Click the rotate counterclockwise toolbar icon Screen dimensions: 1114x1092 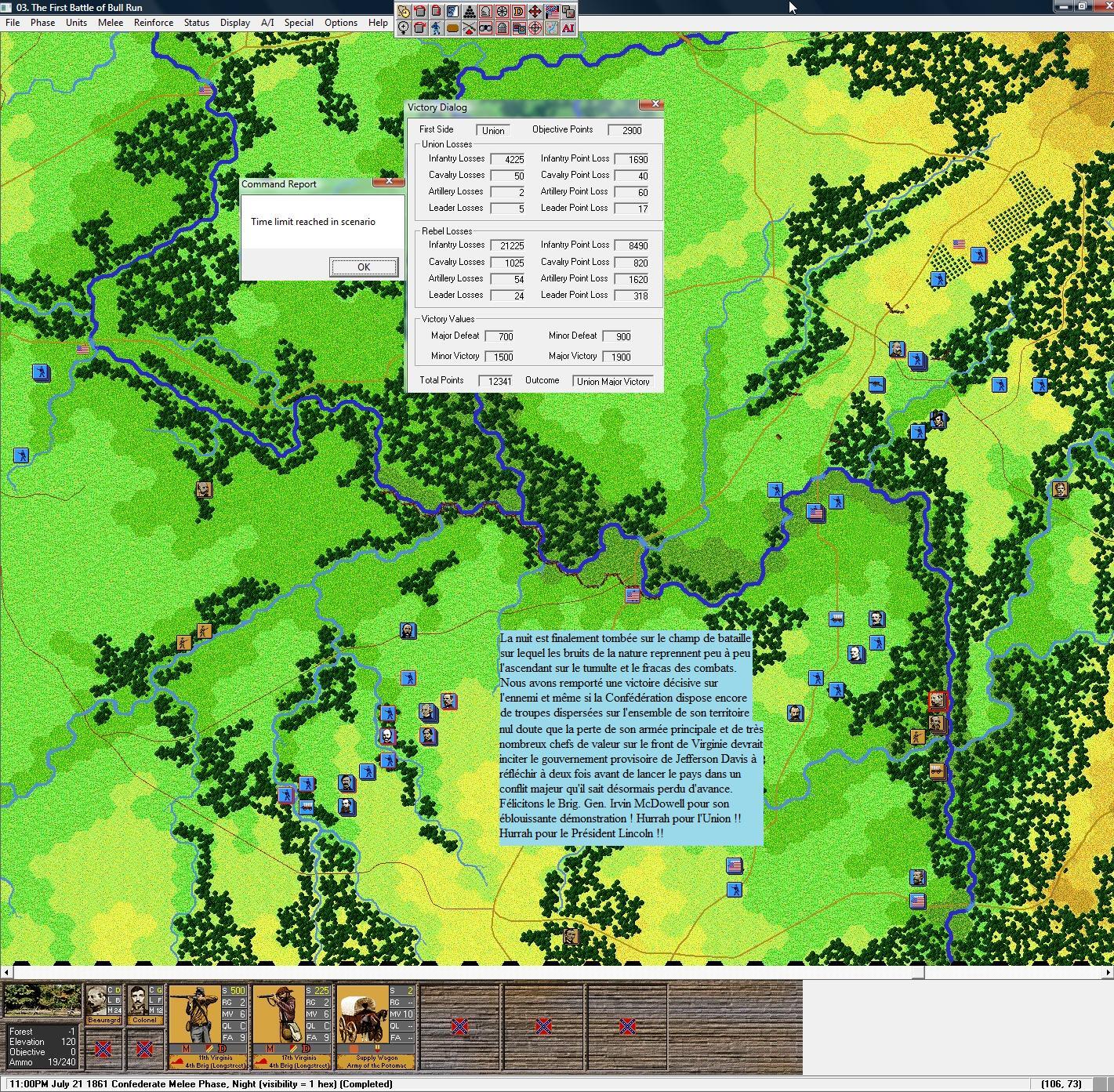pyautogui.click(x=420, y=12)
